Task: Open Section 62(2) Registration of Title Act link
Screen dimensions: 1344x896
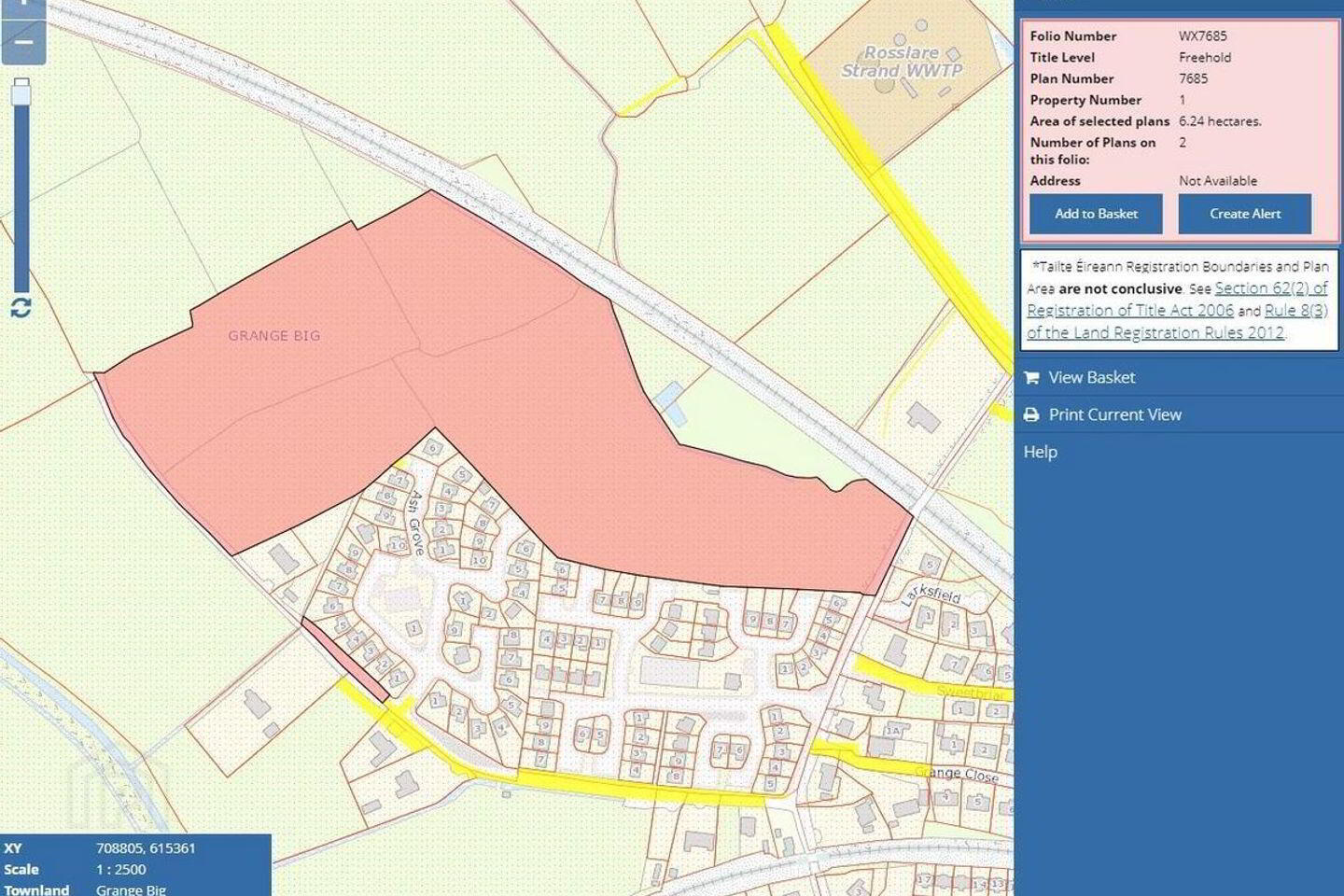Action: coord(1178,299)
